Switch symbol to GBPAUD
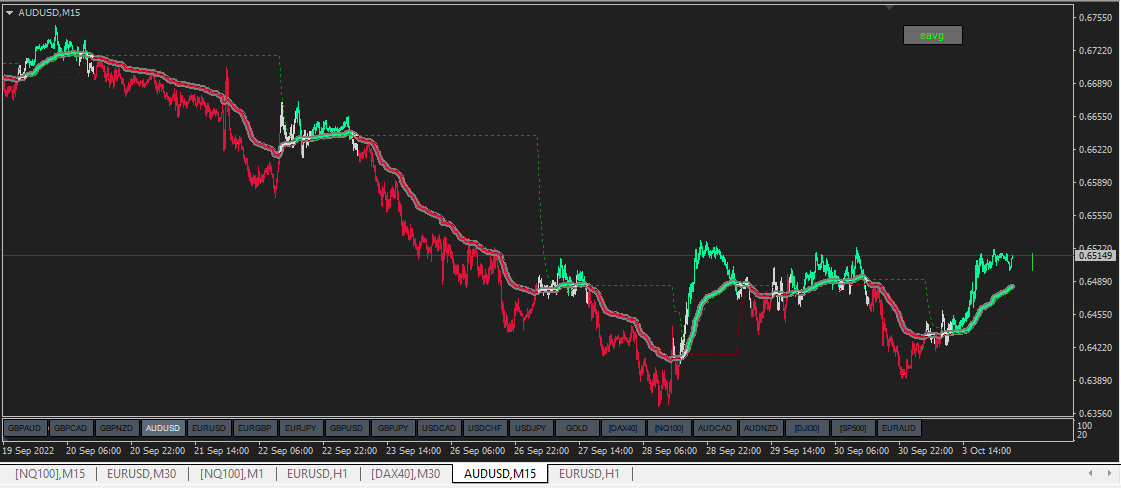Viewport: 1121px width, 488px height. (25, 428)
